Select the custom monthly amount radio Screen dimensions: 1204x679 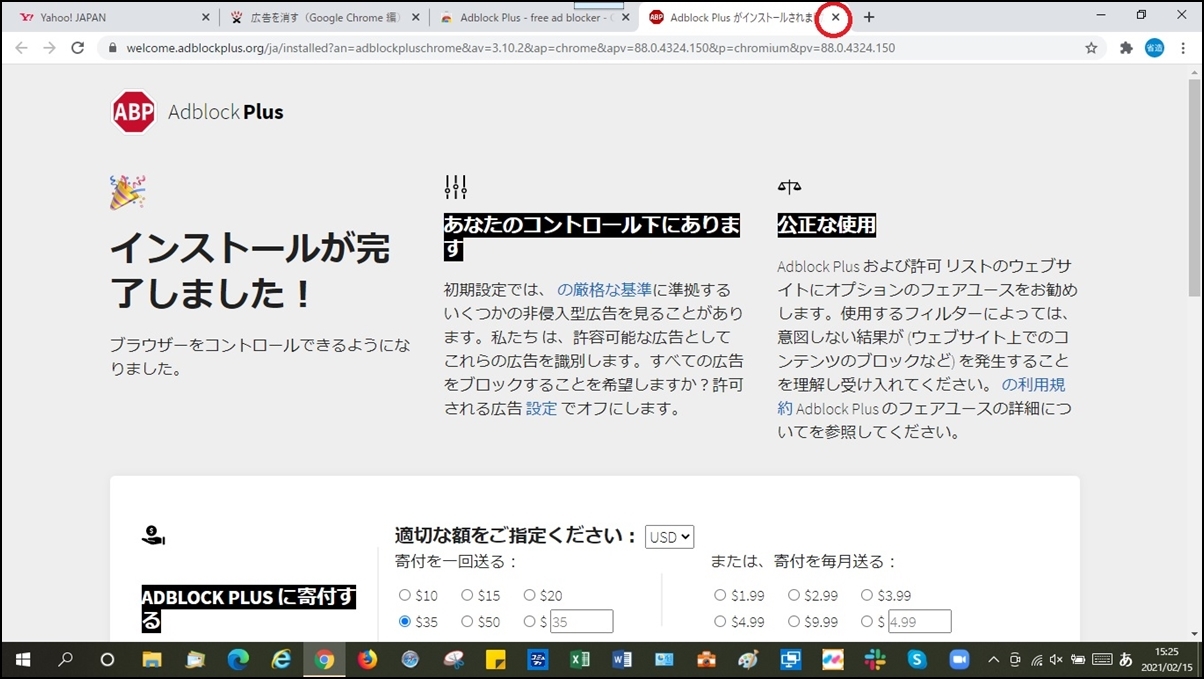(x=867, y=621)
